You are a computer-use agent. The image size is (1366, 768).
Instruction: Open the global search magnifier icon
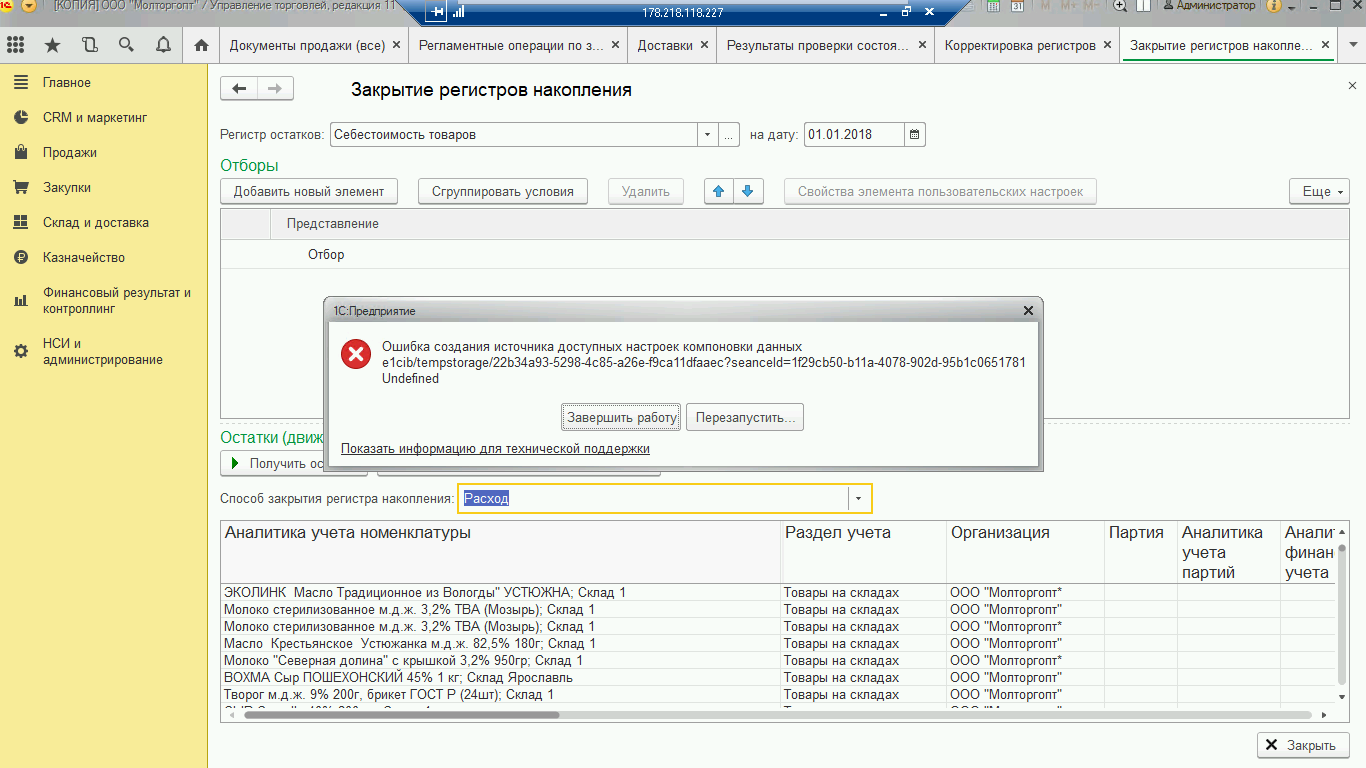pyautogui.click(x=126, y=45)
